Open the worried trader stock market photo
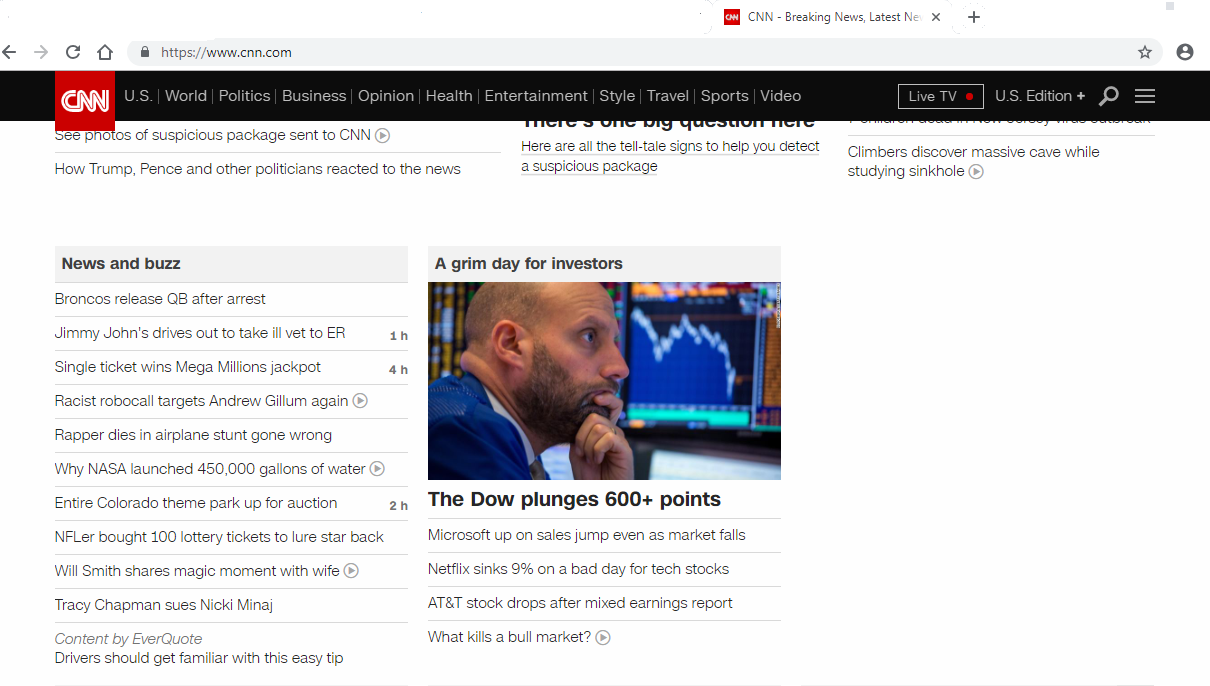This screenshot has height=686, width=1210. click(604, 381)
